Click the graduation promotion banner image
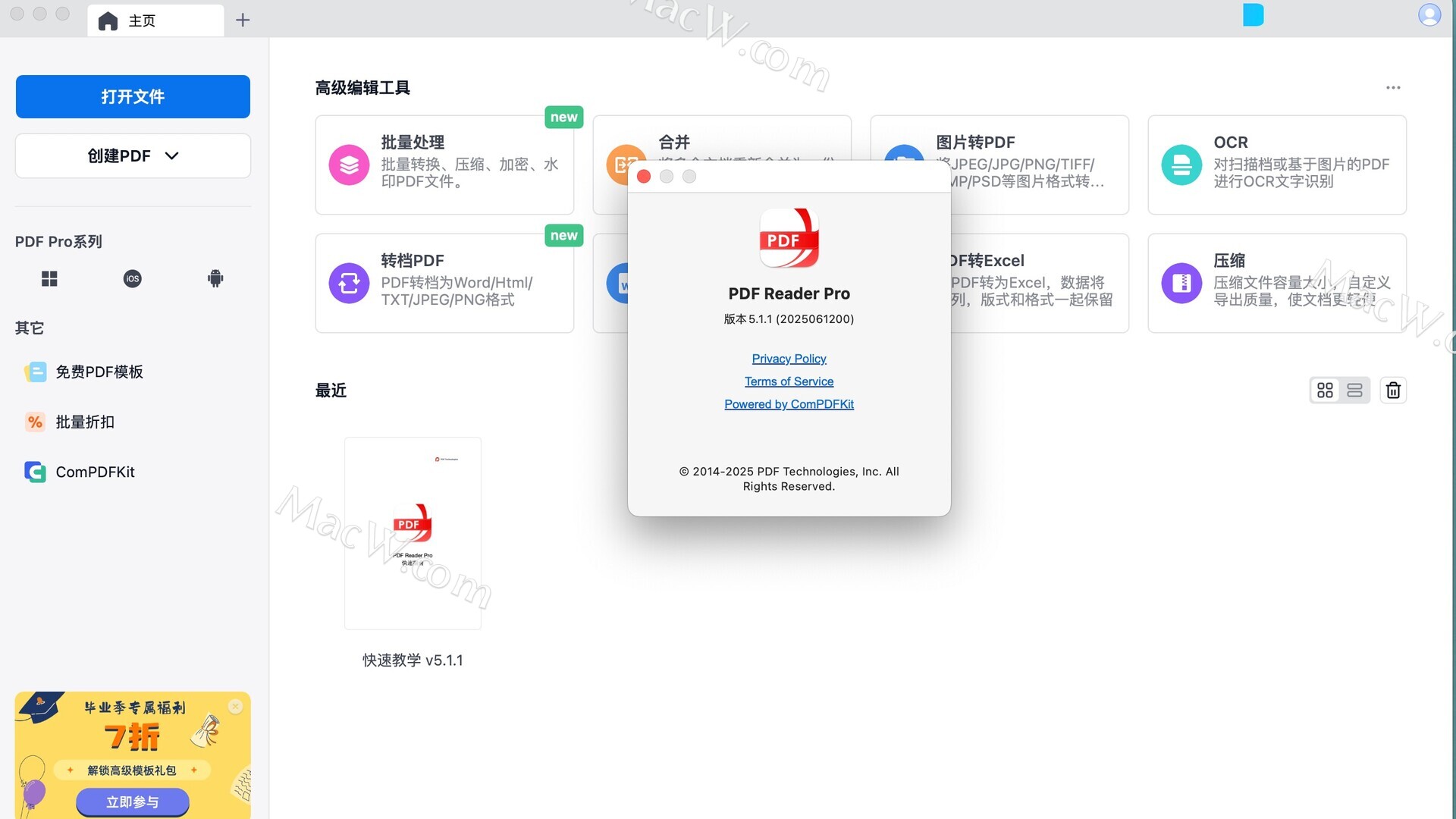 click(x=133, y=755)
